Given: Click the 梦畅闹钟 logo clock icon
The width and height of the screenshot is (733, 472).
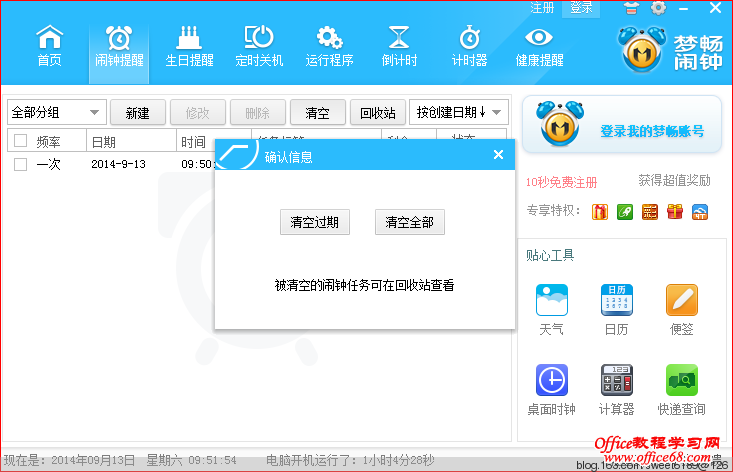Looking at the screenshot, I should pos(642,50).
